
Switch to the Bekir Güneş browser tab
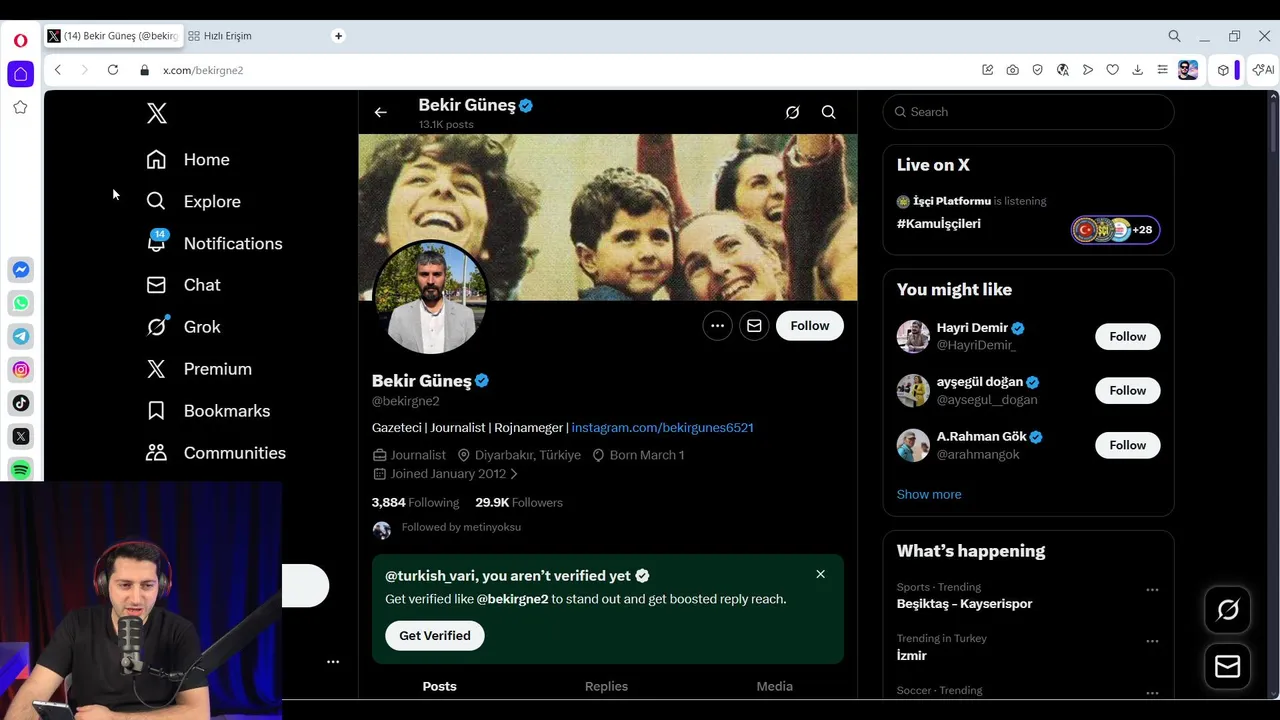[x=113, y=36]
